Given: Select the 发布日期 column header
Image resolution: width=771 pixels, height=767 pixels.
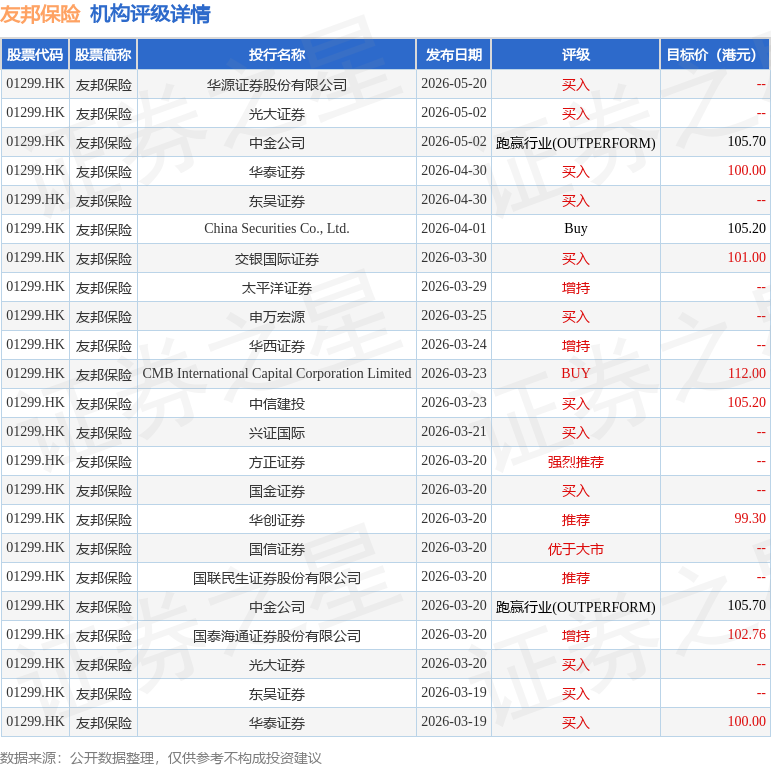Looking at the screenshot, I should 454,55.
